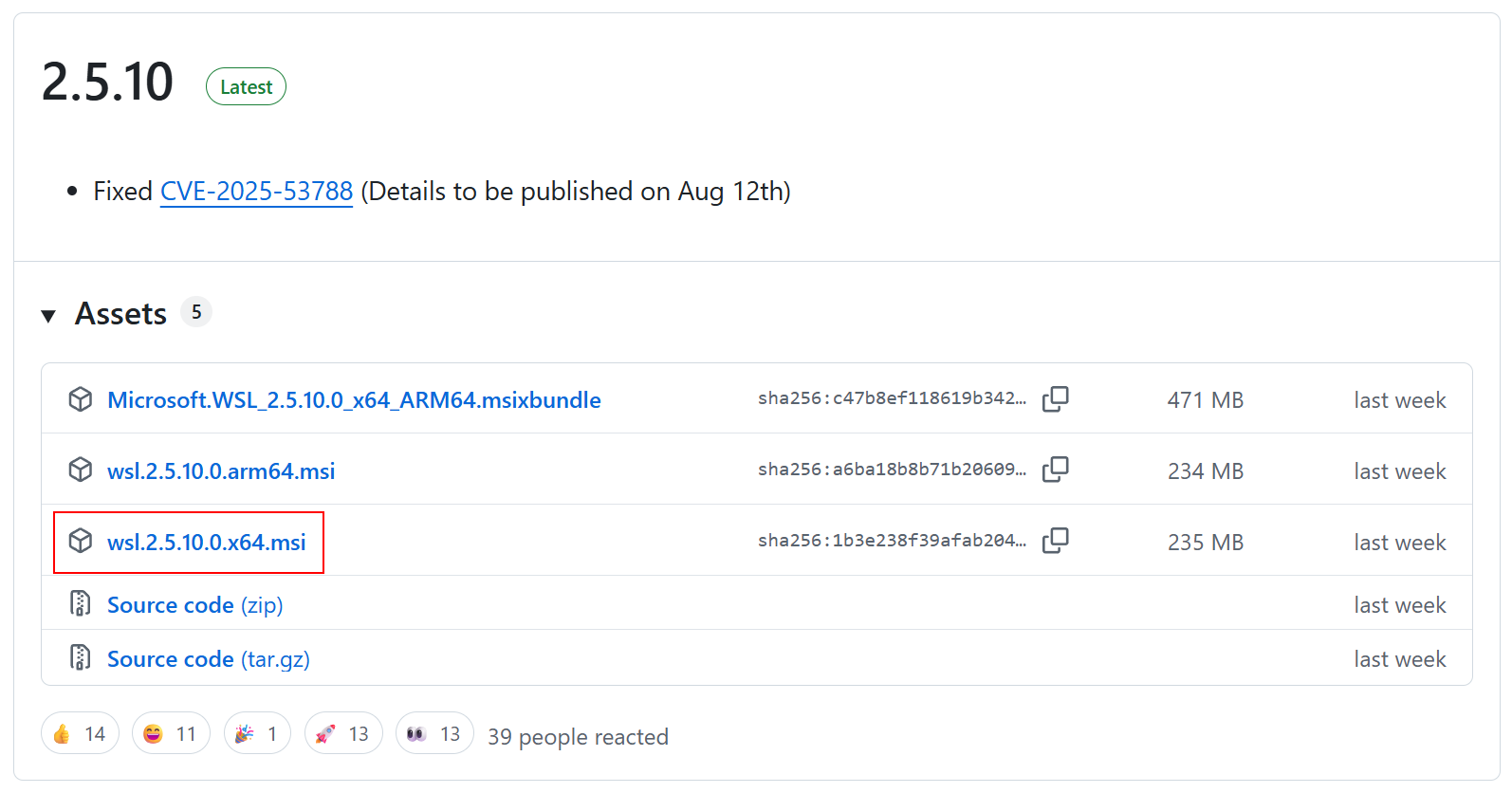Copy SHA256 hash for x64 msi
The width and height of the screenshot is (1512, 793).
pos(1055,541)
